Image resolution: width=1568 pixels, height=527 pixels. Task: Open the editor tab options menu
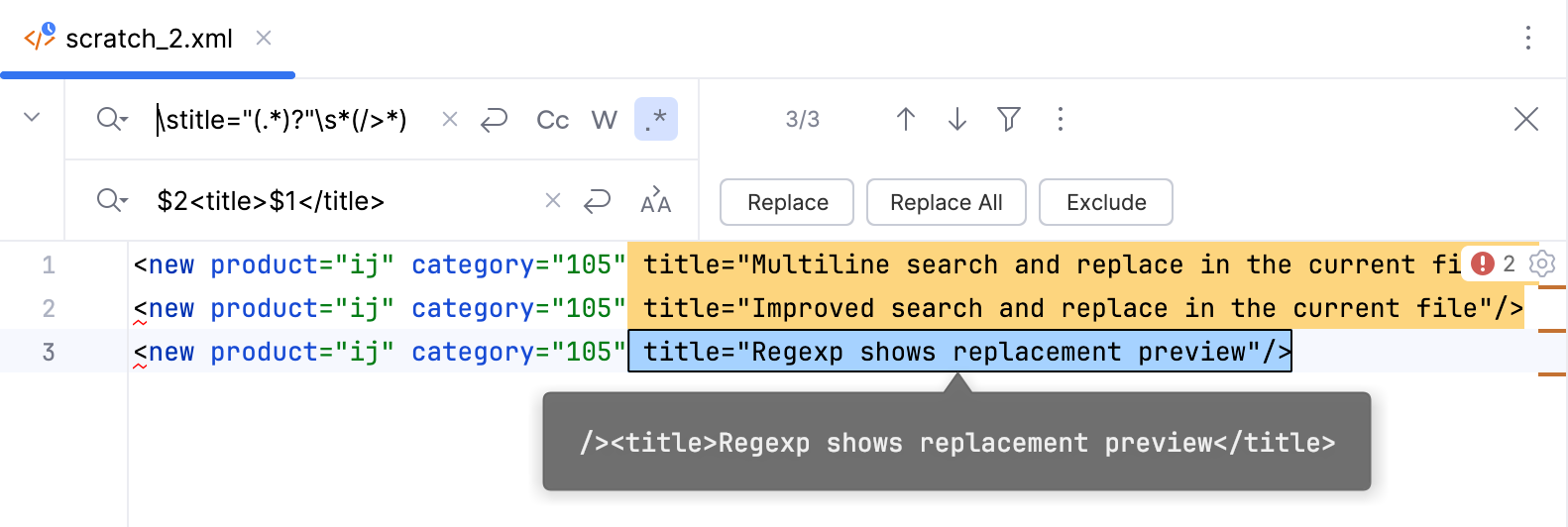click(x=1527, y=39)
